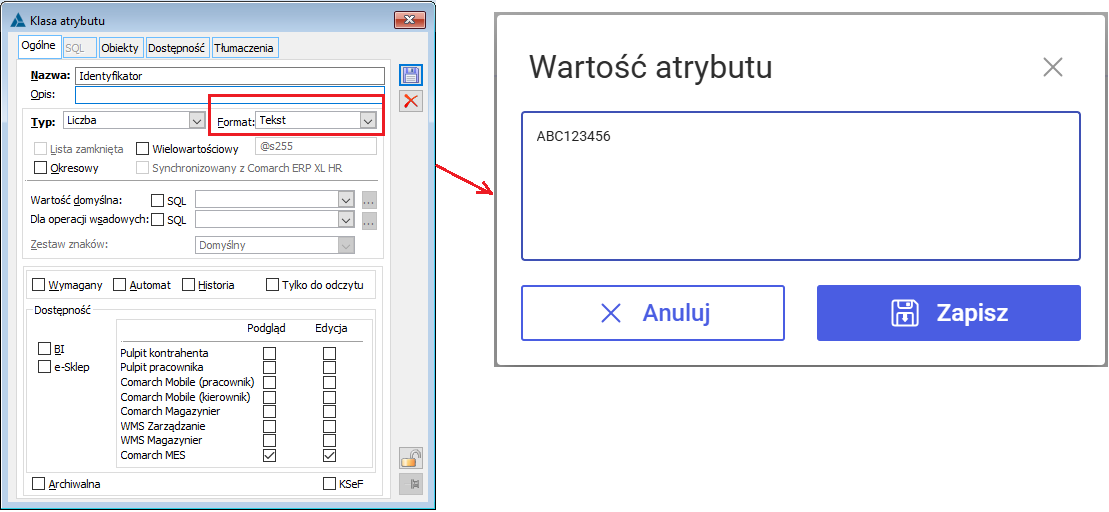Enable the KSeF checkbox
Screen dimensions: 1109x512
(329, 484)
